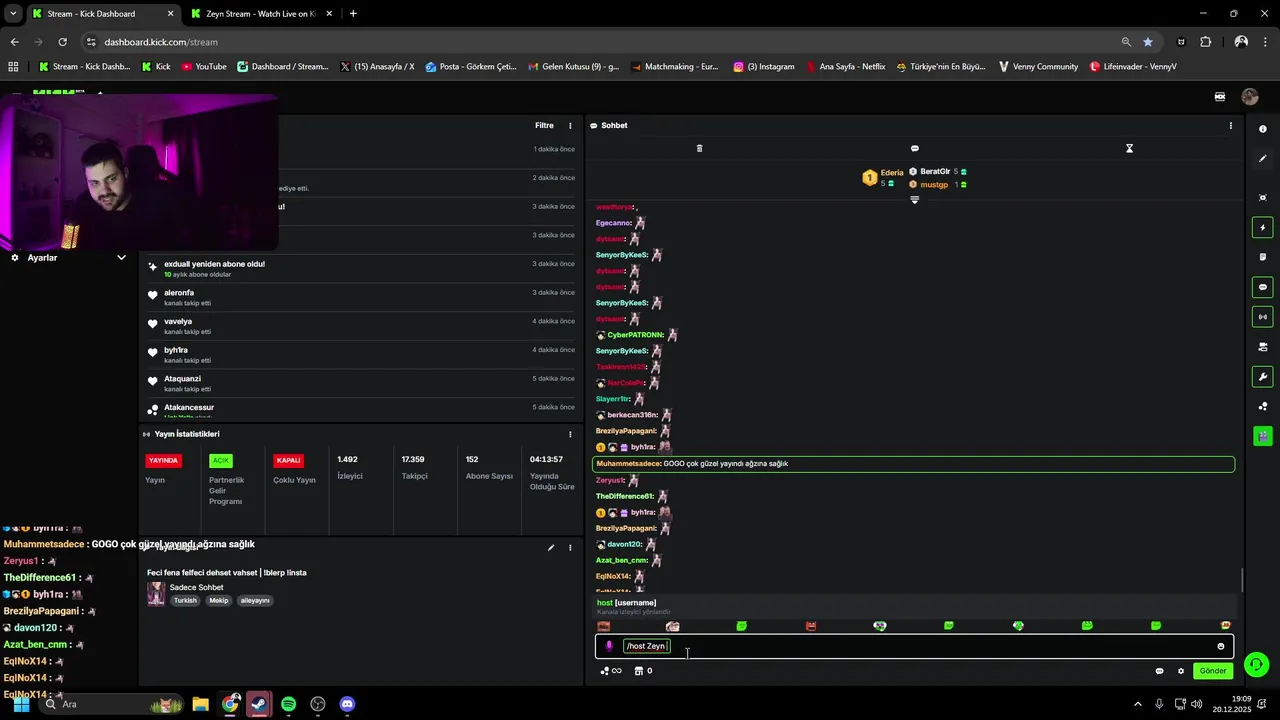
Task: Toggle the broadcast signal panel in right sidebar
Action: tap(1263, 317)
